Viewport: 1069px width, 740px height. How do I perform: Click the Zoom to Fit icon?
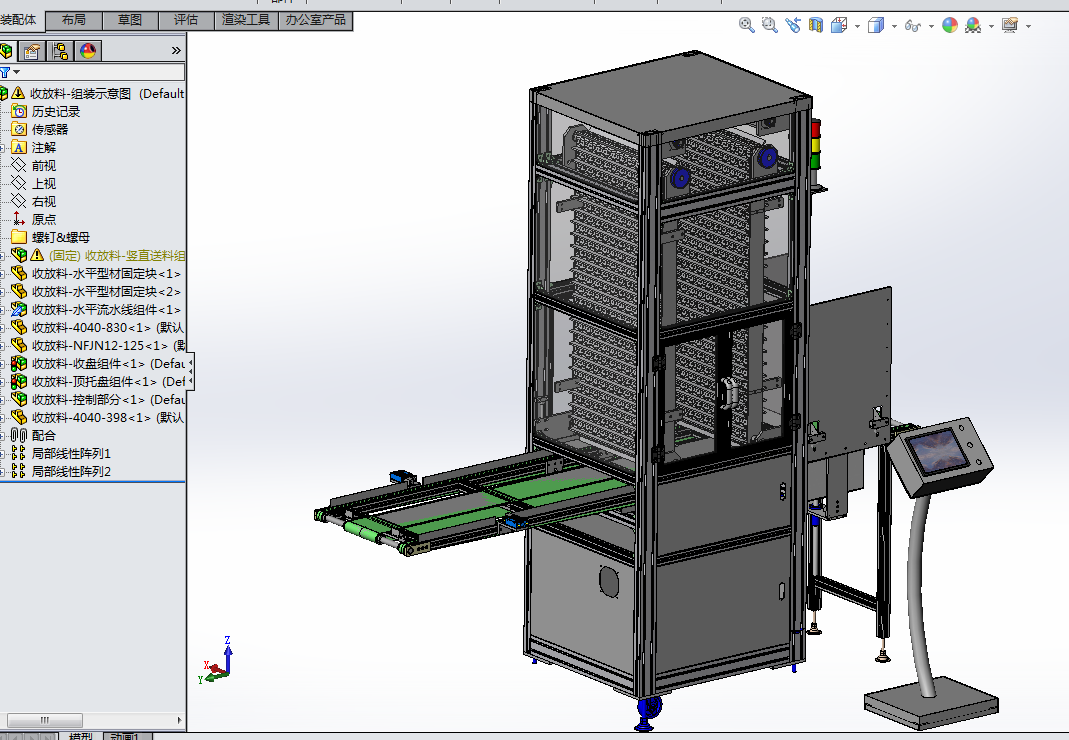tap(747, 25)
